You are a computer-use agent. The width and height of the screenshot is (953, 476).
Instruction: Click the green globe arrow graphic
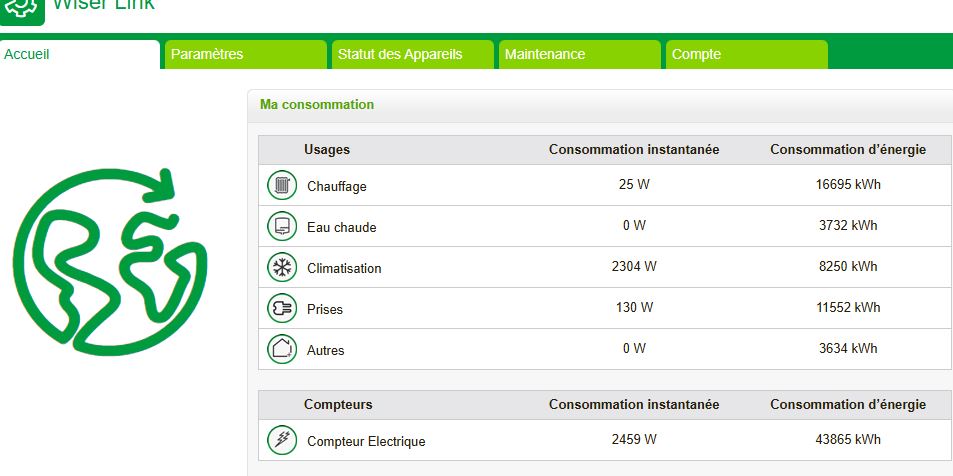point(109,261)
